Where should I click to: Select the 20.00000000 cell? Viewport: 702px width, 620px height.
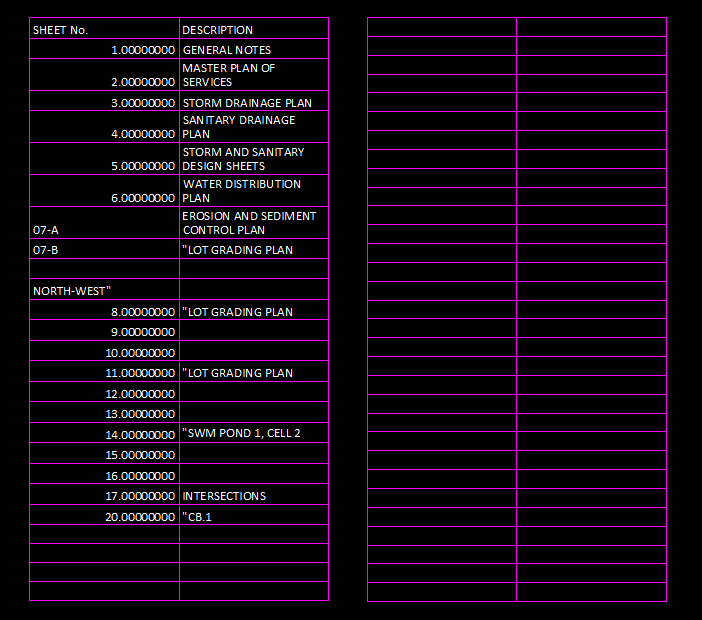[104, 515]
